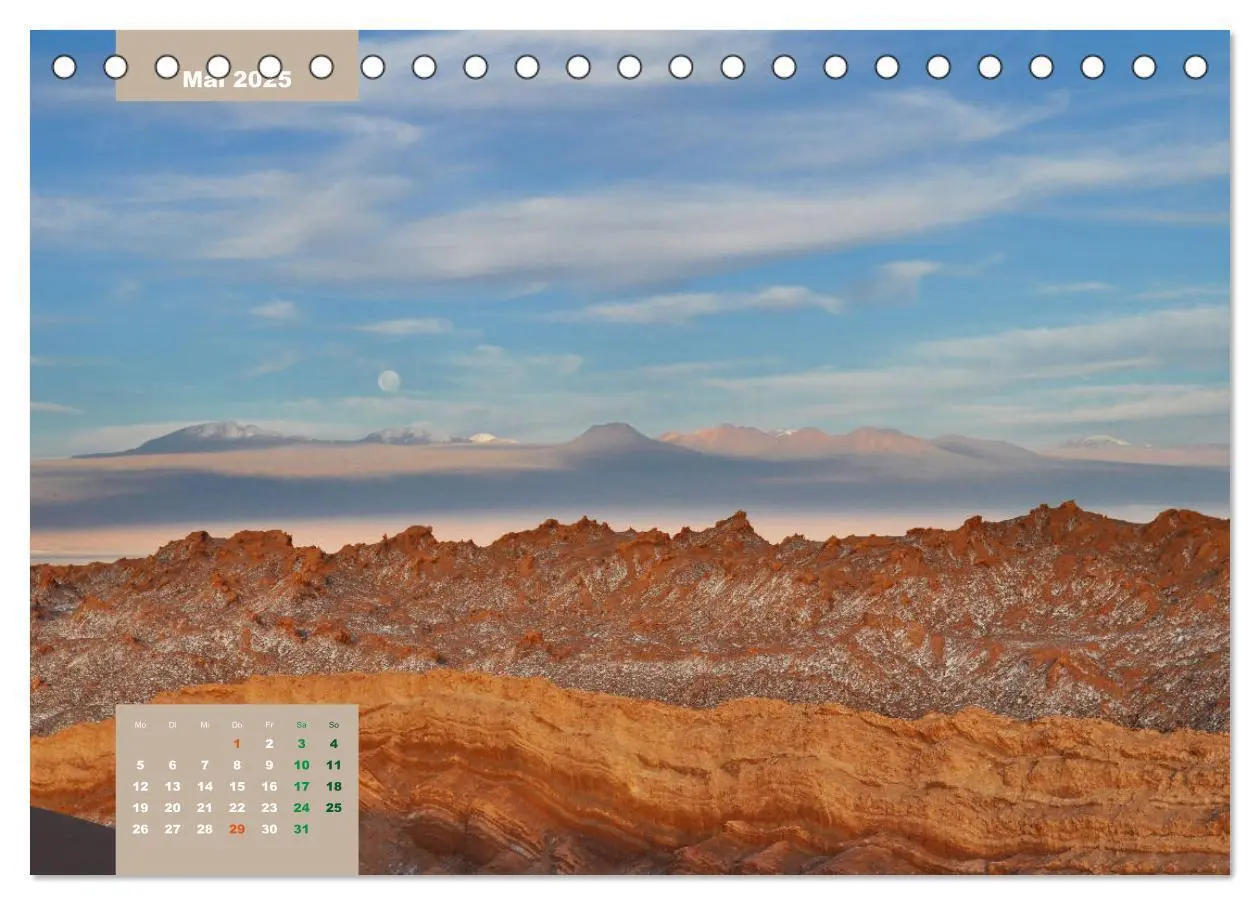Select the 'Mo' weekday header
Image resolution: width=1260 pixels, height=905 pixels.
140,725
